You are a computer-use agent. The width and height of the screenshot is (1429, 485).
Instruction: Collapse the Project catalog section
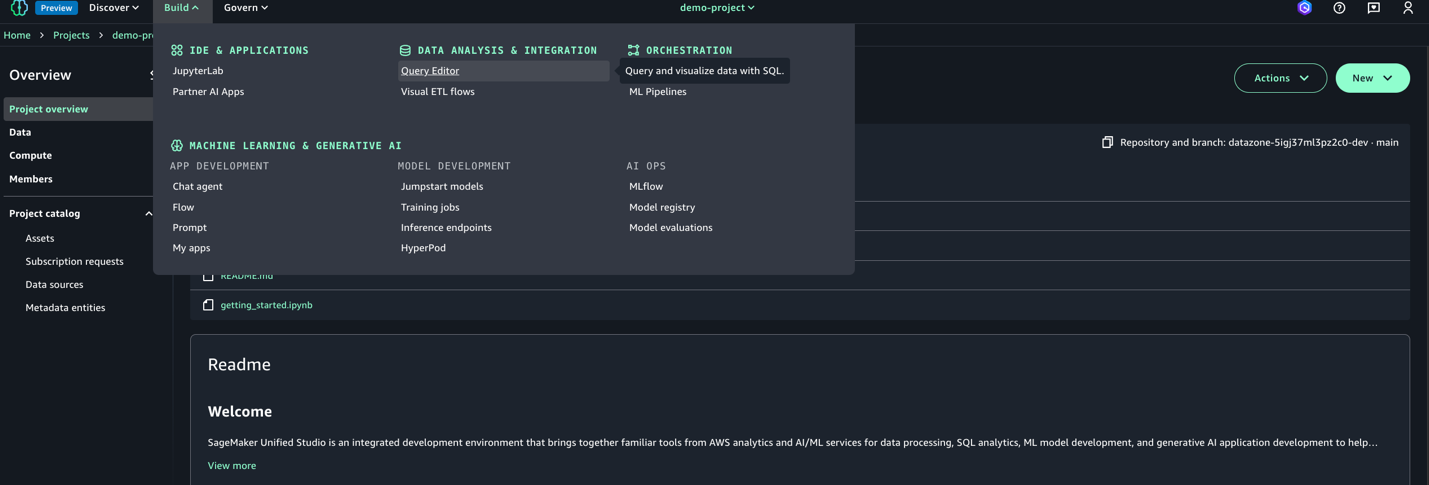pos(148,214)
